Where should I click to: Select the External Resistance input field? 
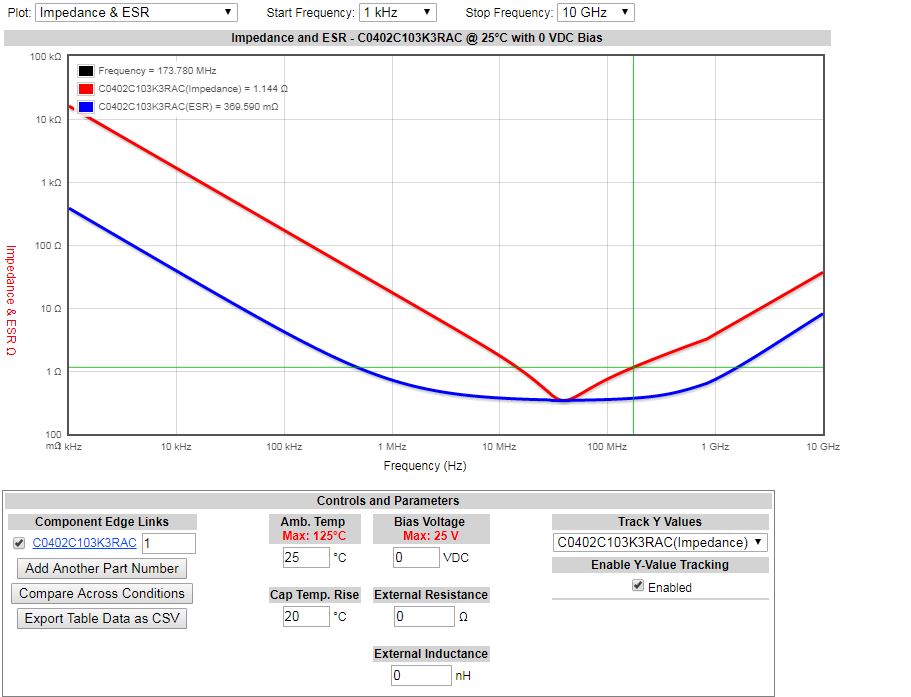(x=423, y=616)
